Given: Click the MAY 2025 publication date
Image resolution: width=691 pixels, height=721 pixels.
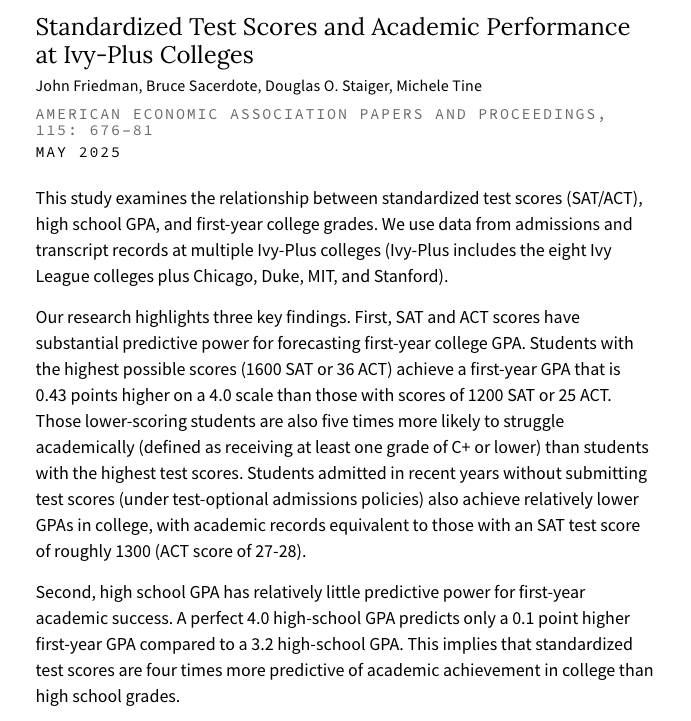Looking at the screenshot, I should 78,152.
